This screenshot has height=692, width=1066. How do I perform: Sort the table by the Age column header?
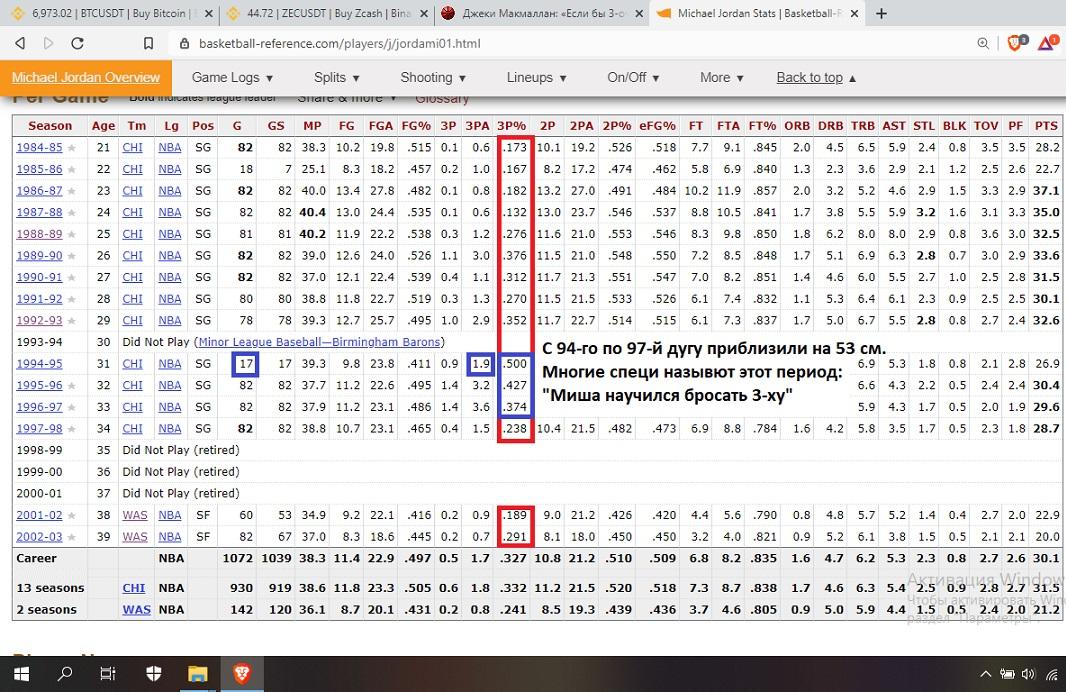[103, 126]
